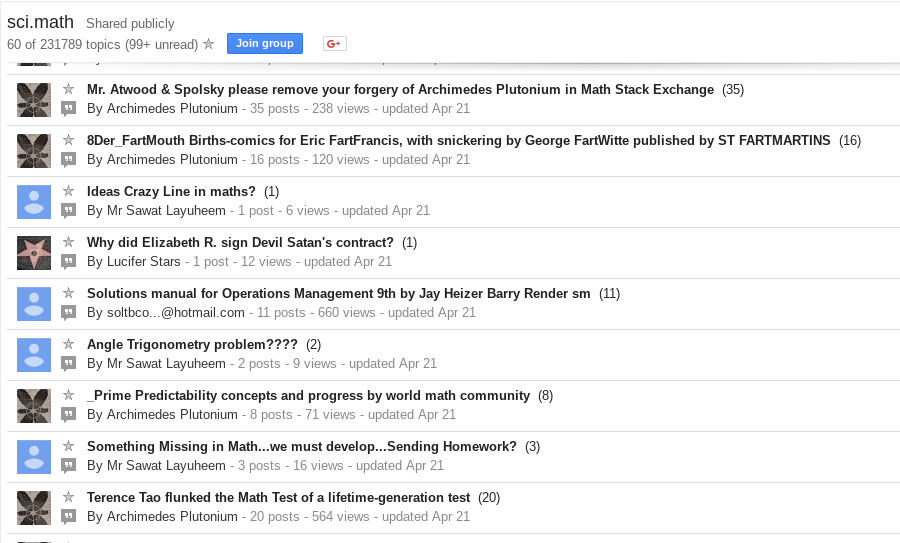Click speech bubble icon under Lucifer Stars topic star
Screen dimensions: 900x543
click(68, 261)
